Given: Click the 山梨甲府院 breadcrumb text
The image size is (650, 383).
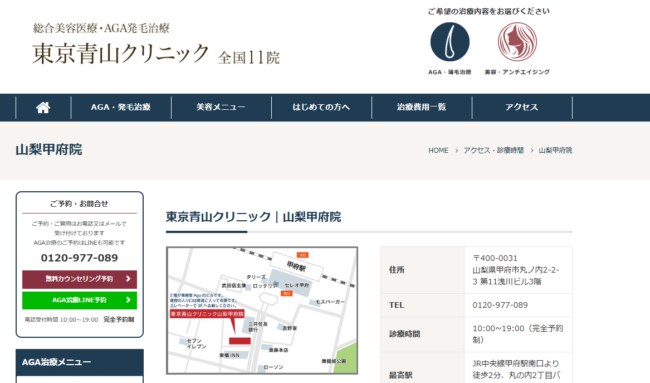Looking at the screenshot, I should coord(555,150).
